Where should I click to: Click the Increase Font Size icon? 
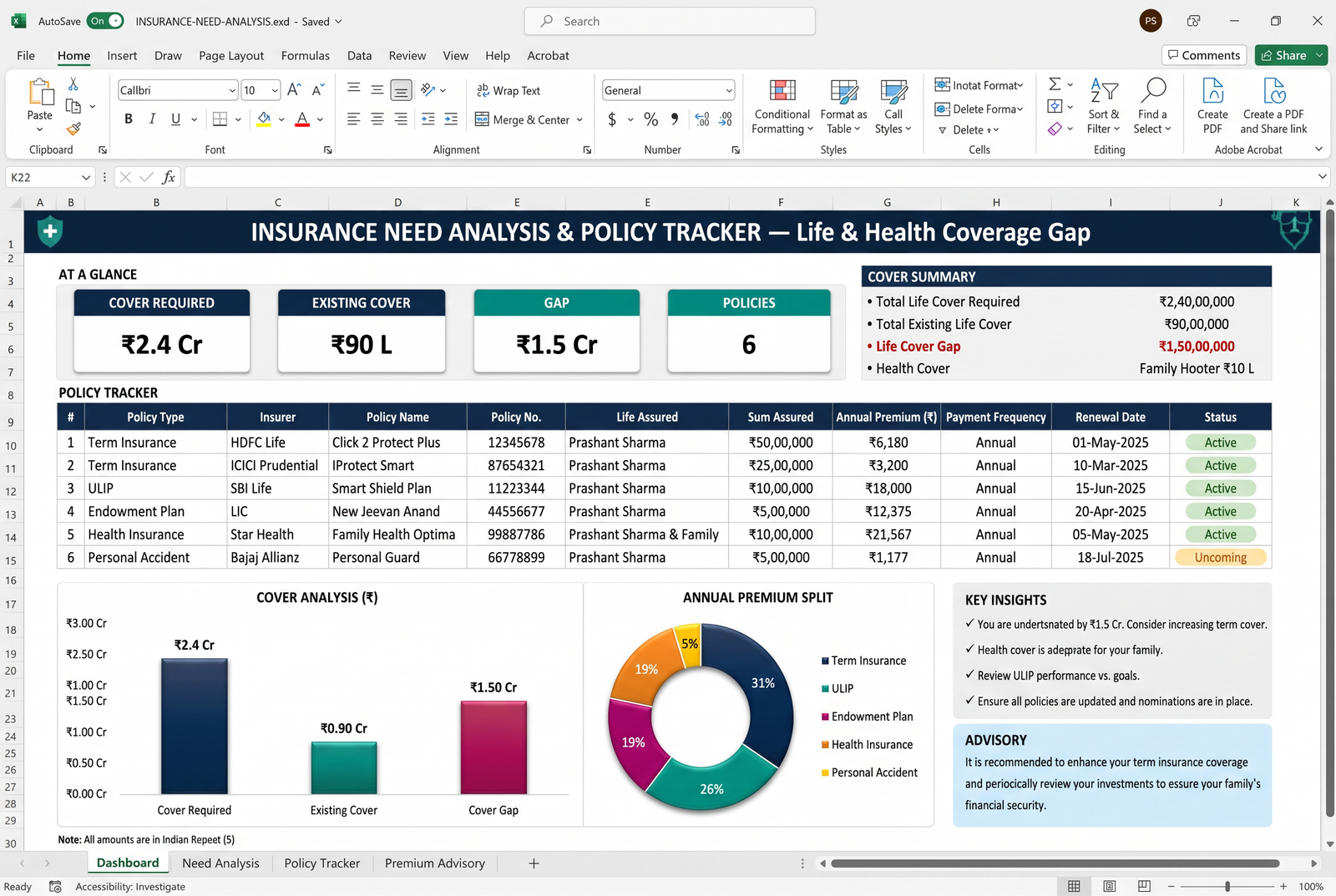pos(294,90)
